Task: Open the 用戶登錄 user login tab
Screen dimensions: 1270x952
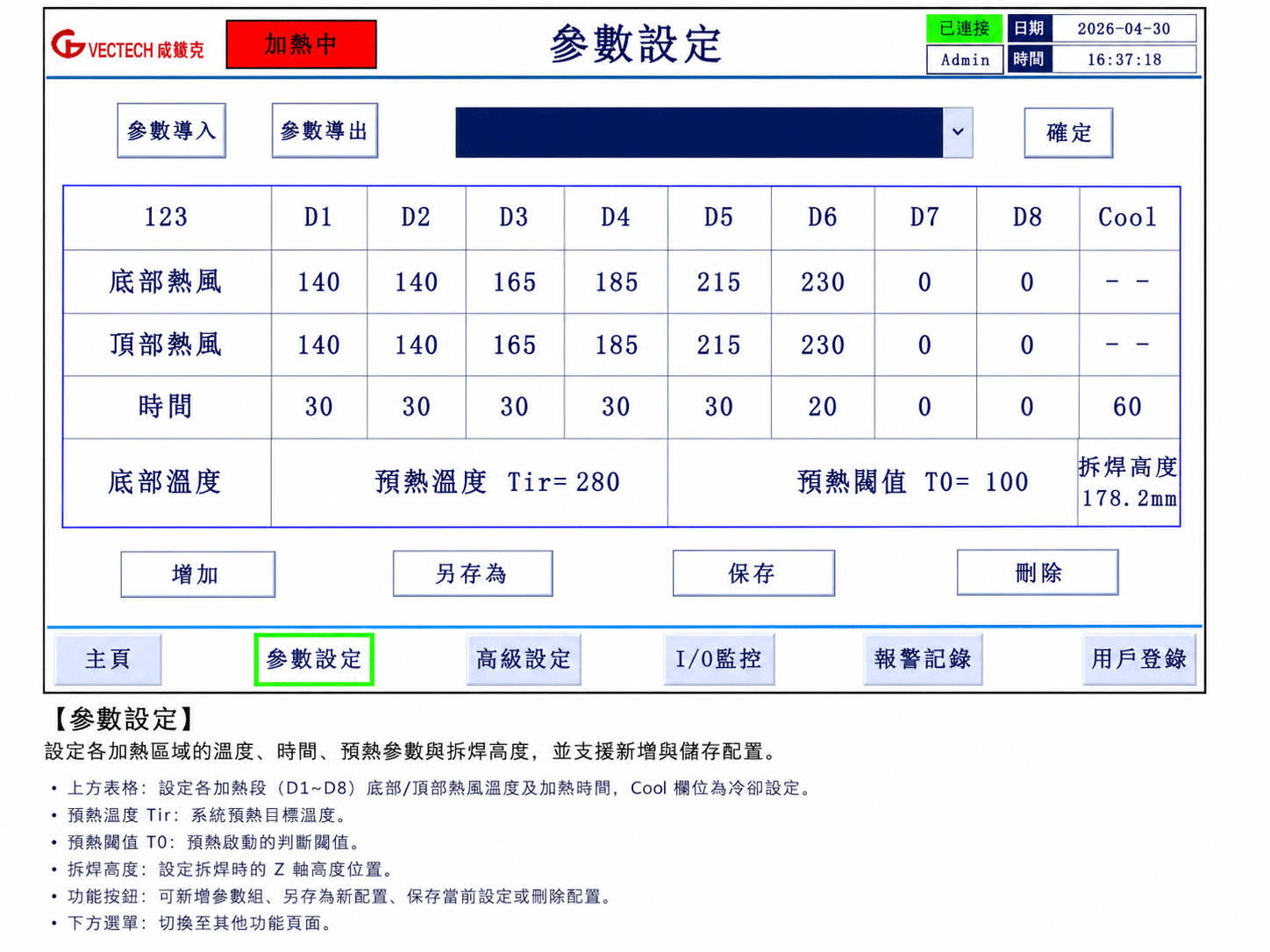Action: click(1138, 659)
